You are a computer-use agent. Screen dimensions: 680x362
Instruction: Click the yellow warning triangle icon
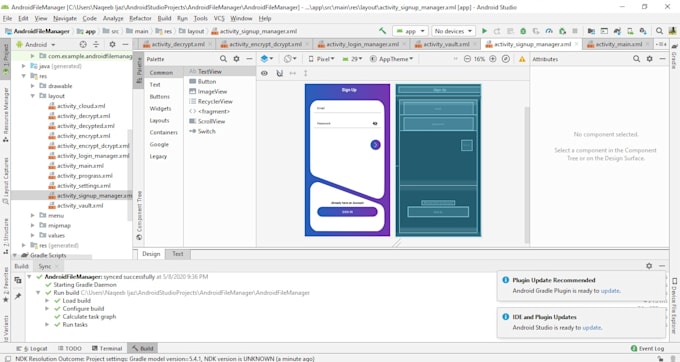pyautogui.click(x=522, y=59)
